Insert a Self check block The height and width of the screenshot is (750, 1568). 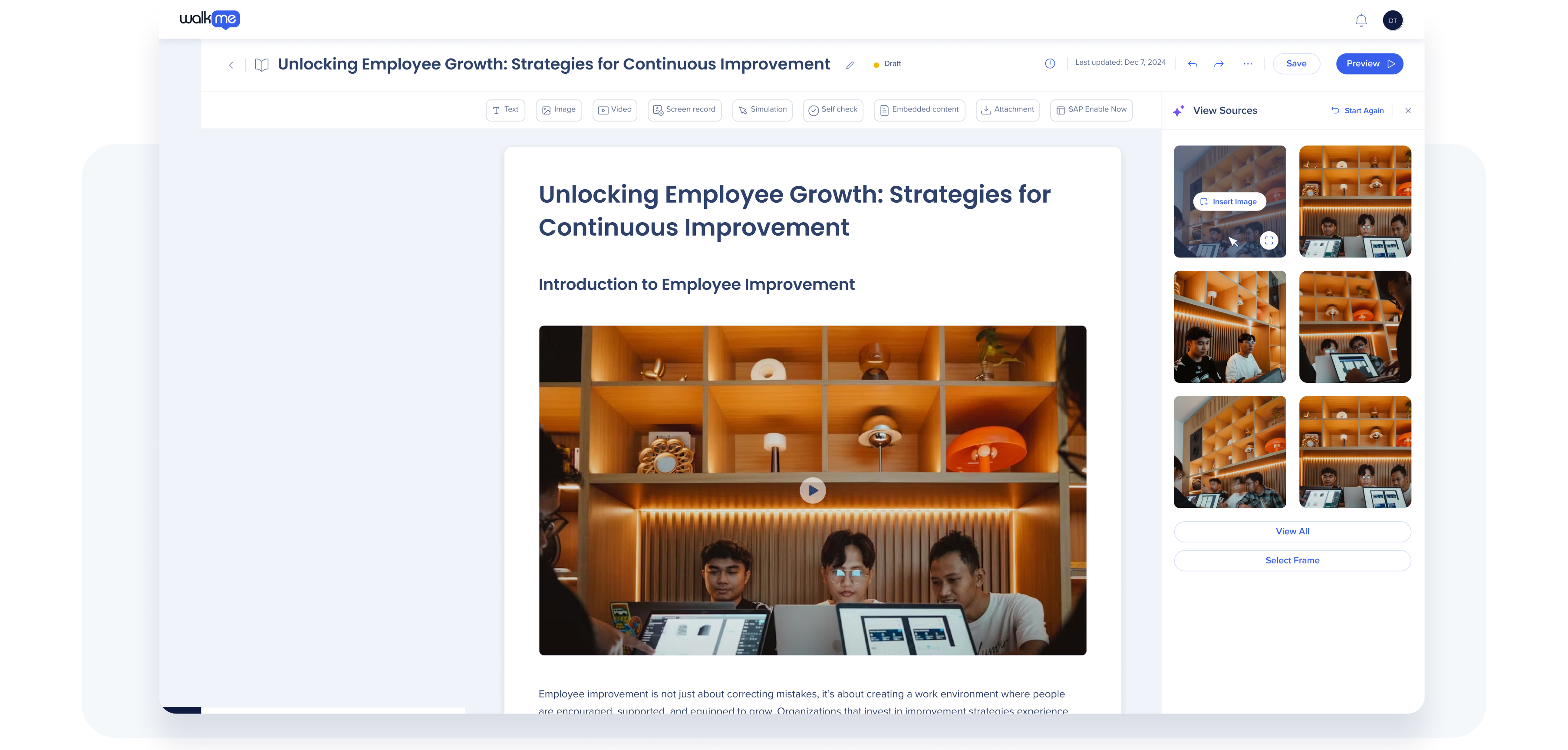click(833, 110)
